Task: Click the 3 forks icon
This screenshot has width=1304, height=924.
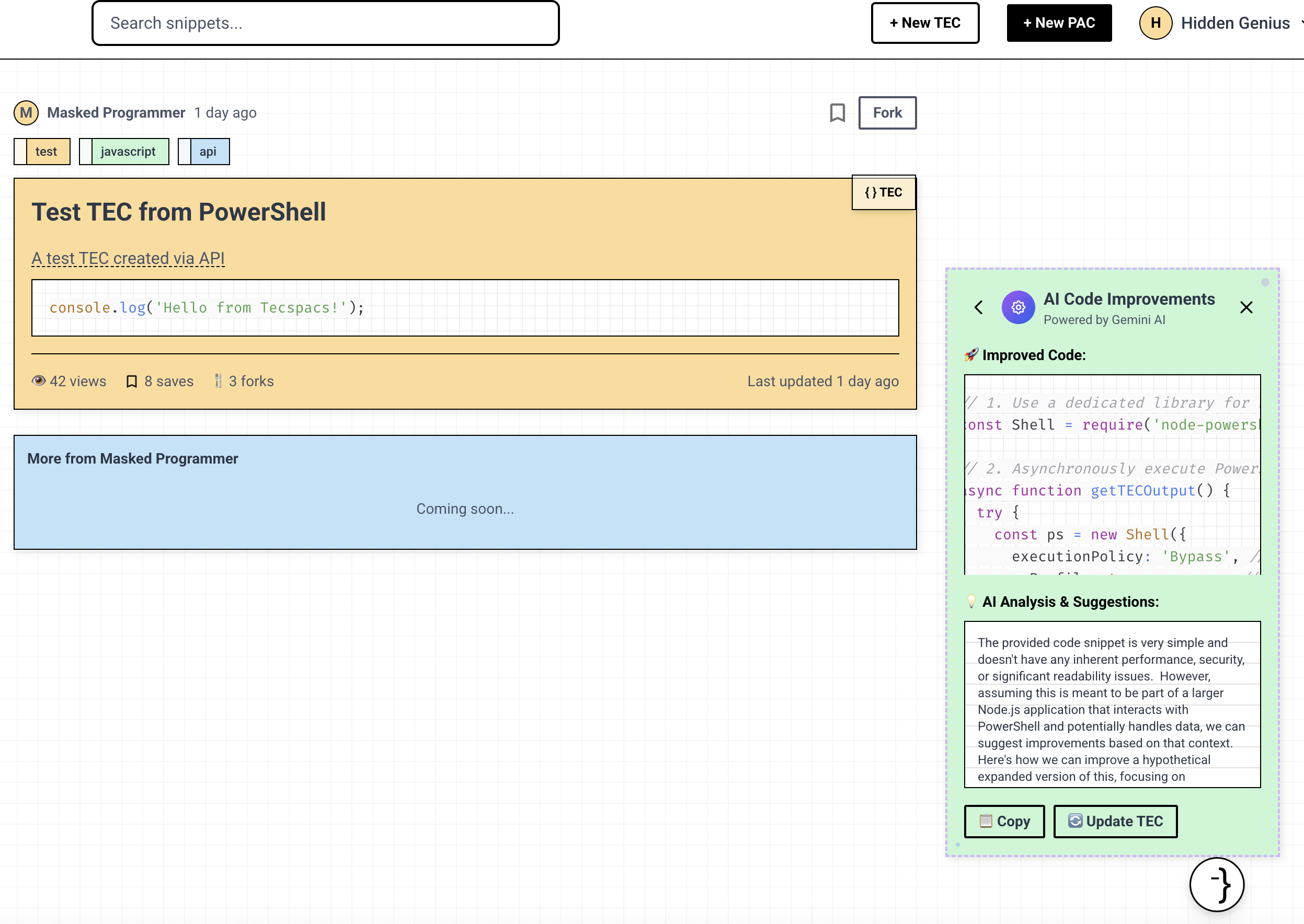Action: pos(218,381)
